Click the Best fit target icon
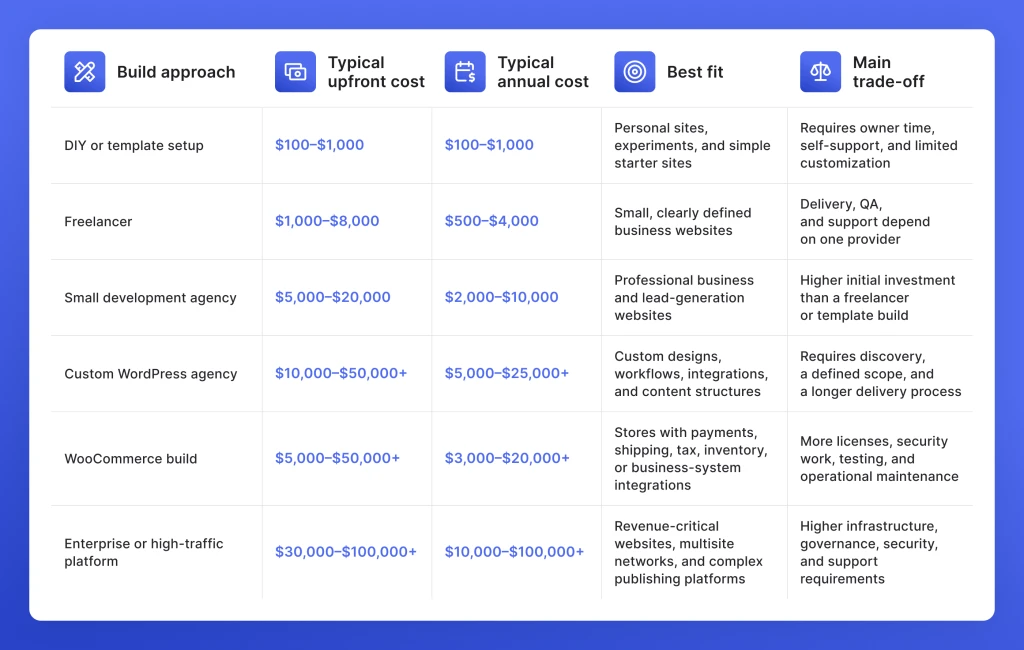Image resolution: width=1024 pixels, height=650 pixels. [634, 72]
